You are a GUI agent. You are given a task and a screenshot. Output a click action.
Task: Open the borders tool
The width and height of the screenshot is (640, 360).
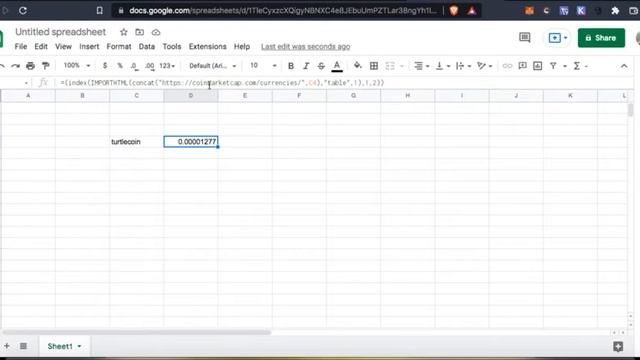(373, 66)
